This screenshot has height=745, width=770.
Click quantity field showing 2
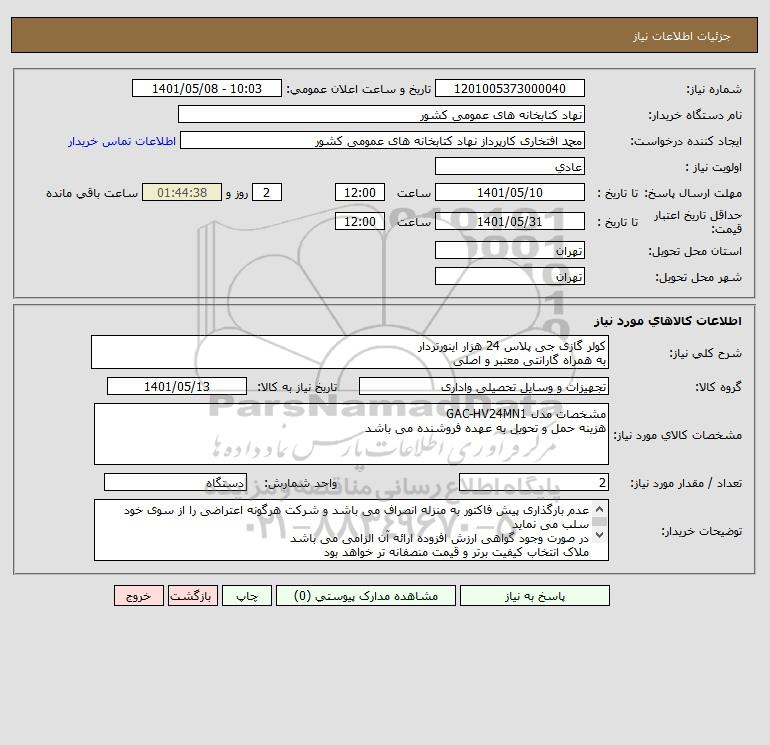(x=534, y=482)
